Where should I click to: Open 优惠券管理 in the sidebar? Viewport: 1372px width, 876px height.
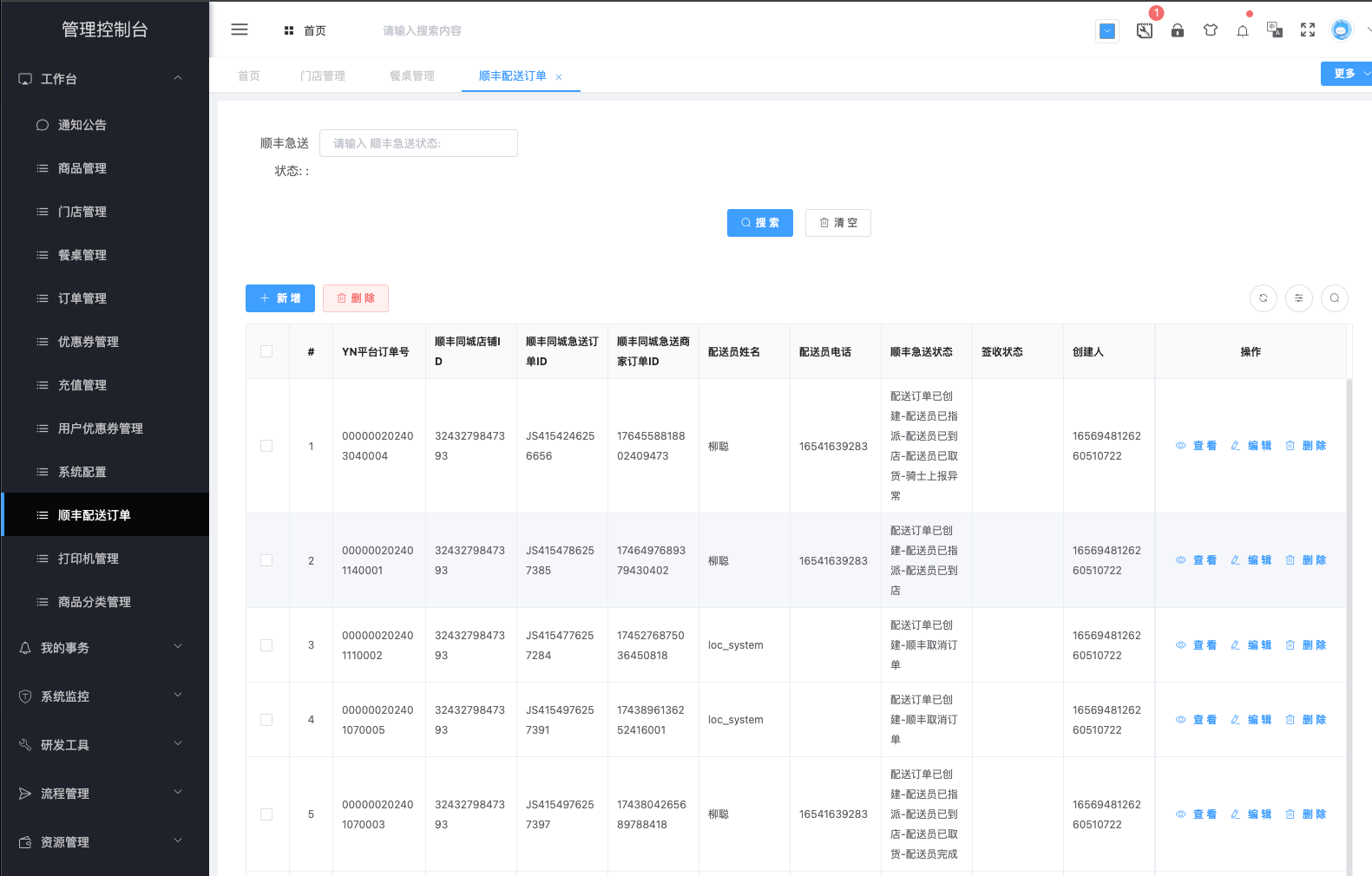tap(105, 342)
